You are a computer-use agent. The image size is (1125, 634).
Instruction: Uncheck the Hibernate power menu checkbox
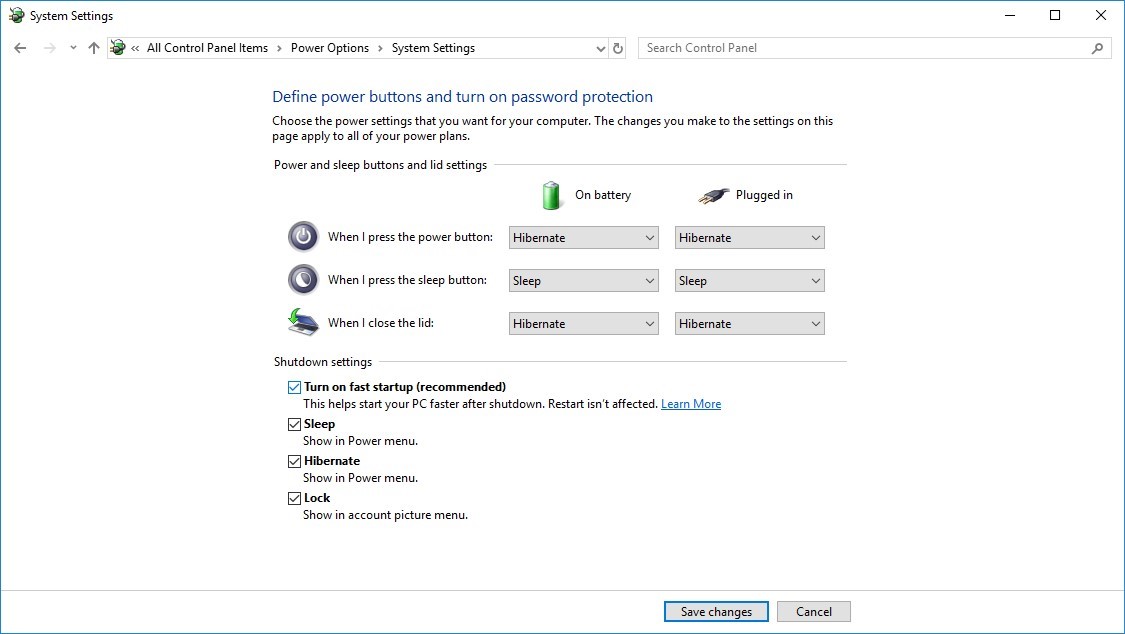[x=294, y=461]
